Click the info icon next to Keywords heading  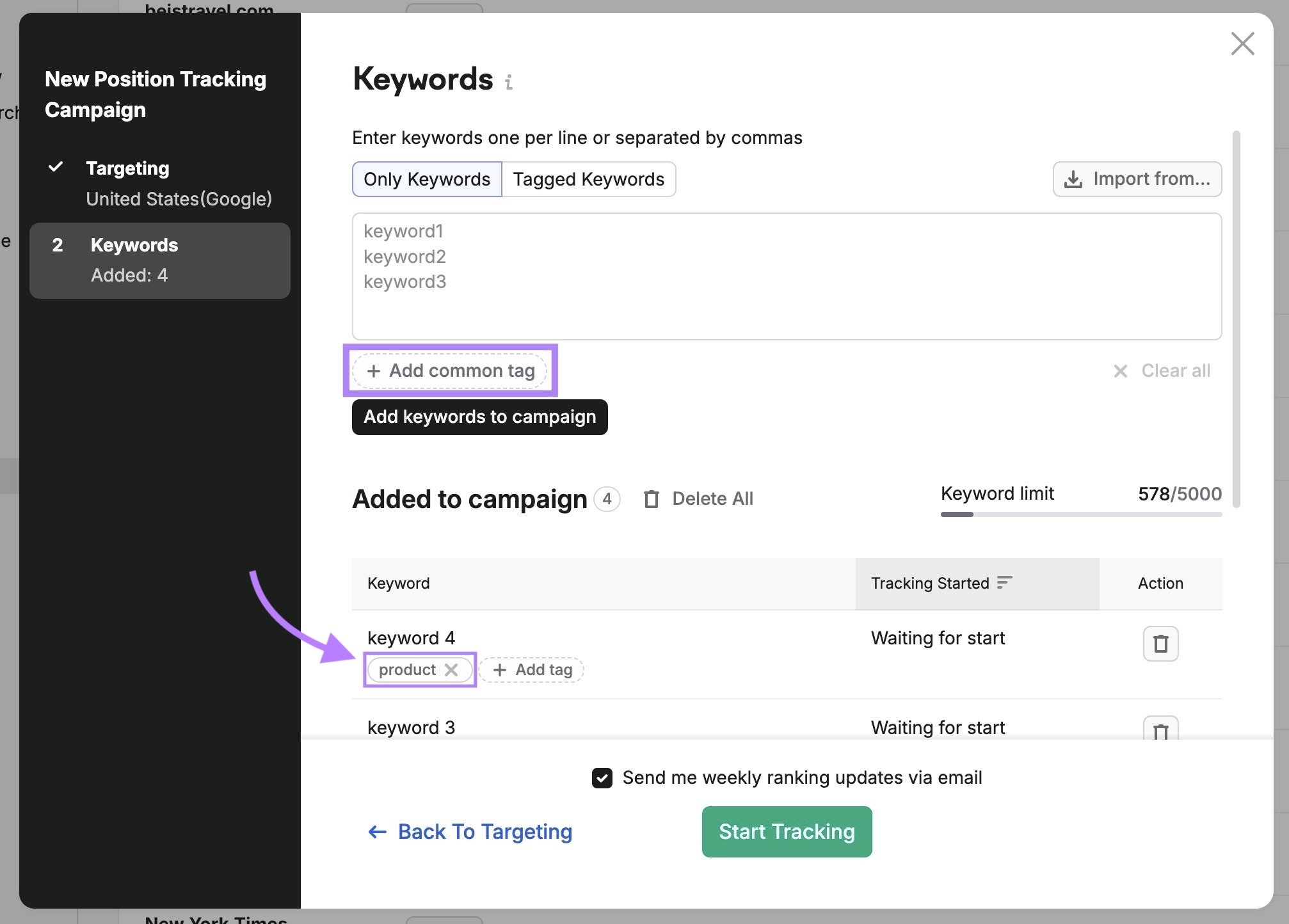(508, 82)
